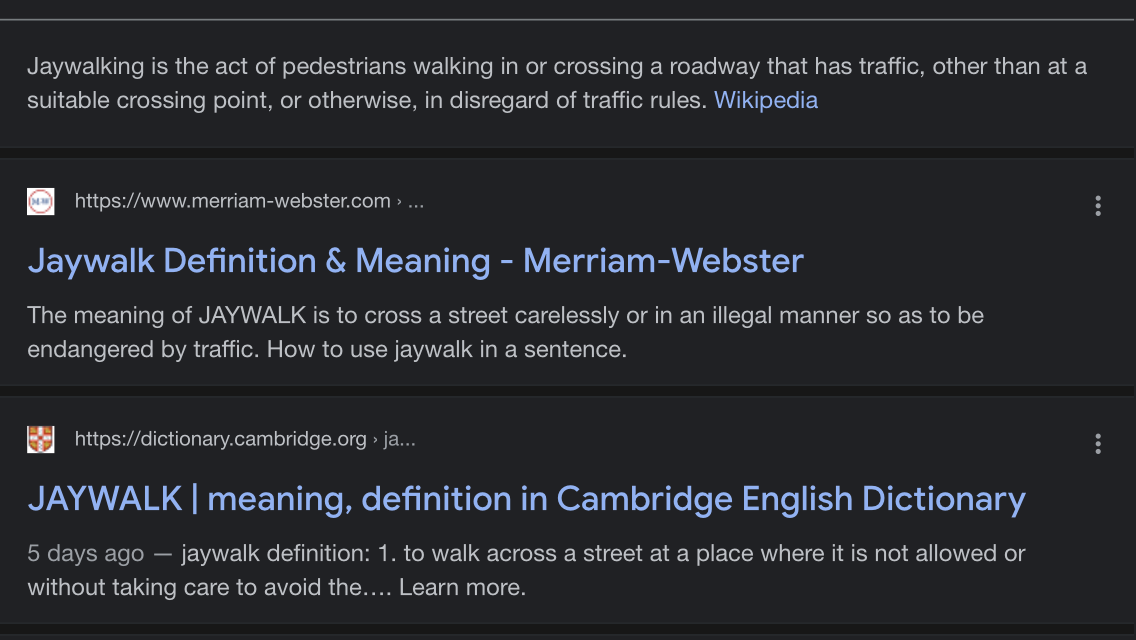Open more options for Cambridge Dictionary result
This screenshot has height=640, width=1136.
pos(1098,444)
